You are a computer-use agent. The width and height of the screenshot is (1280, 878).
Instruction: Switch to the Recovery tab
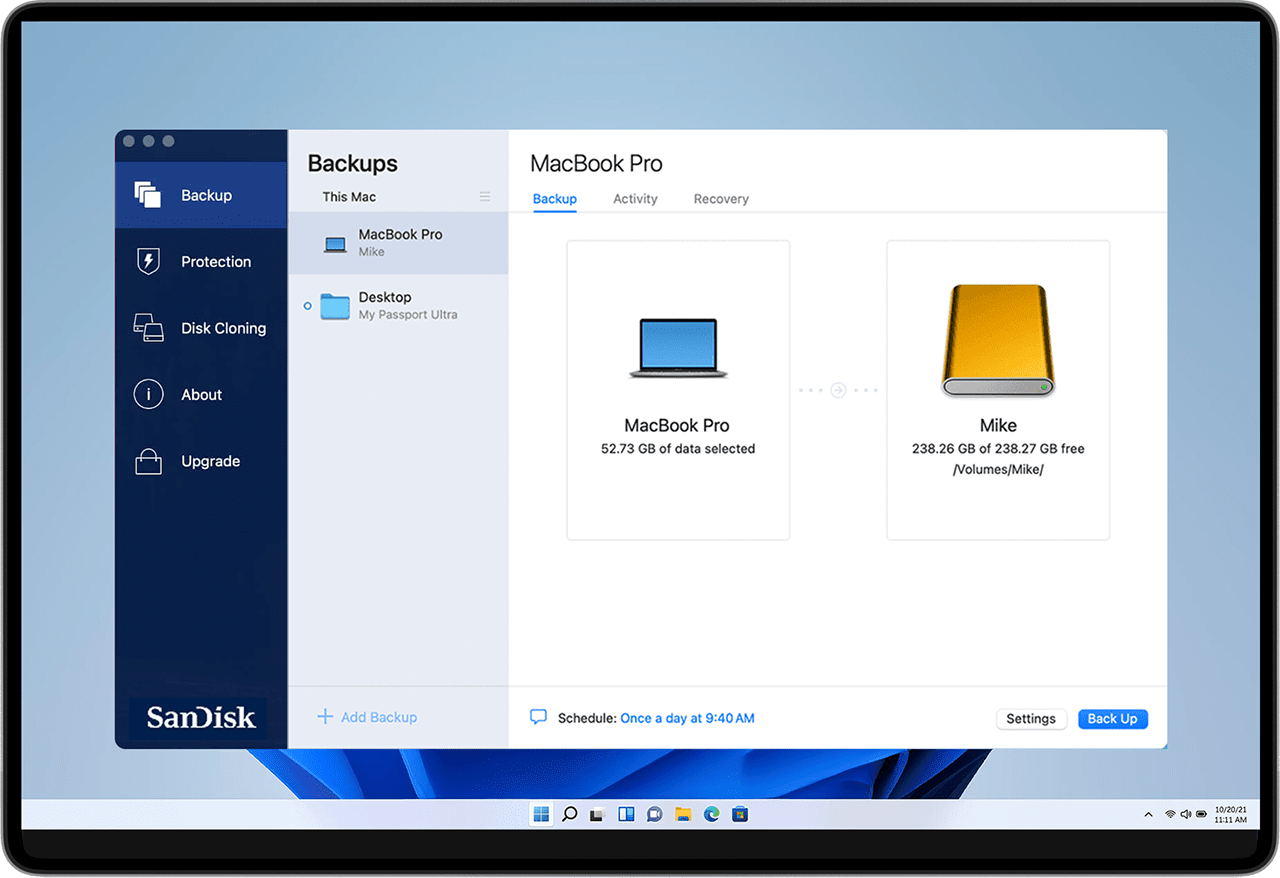[x=721, y=199]
